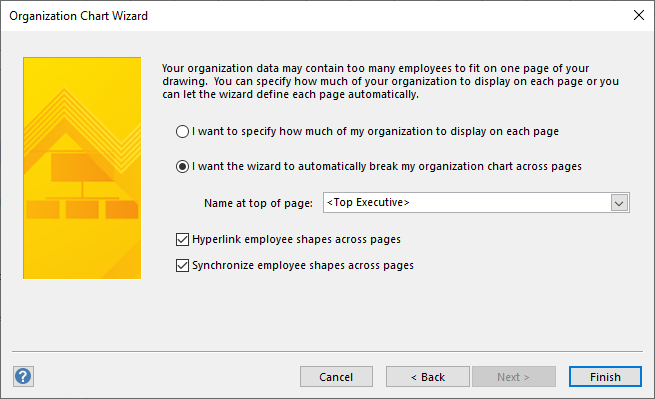Viewport: 655px width, 399px height.
Task: Toggle Synchronize employee shapes checkbox
Action: pos(182,265)
